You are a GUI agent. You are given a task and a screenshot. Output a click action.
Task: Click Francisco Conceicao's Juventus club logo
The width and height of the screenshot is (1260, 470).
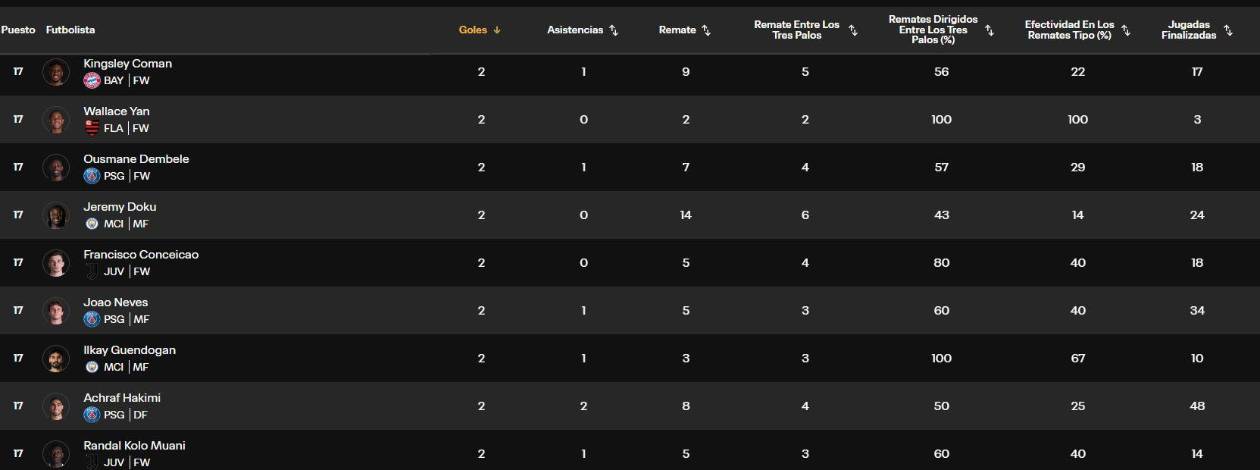pos(92,271)
